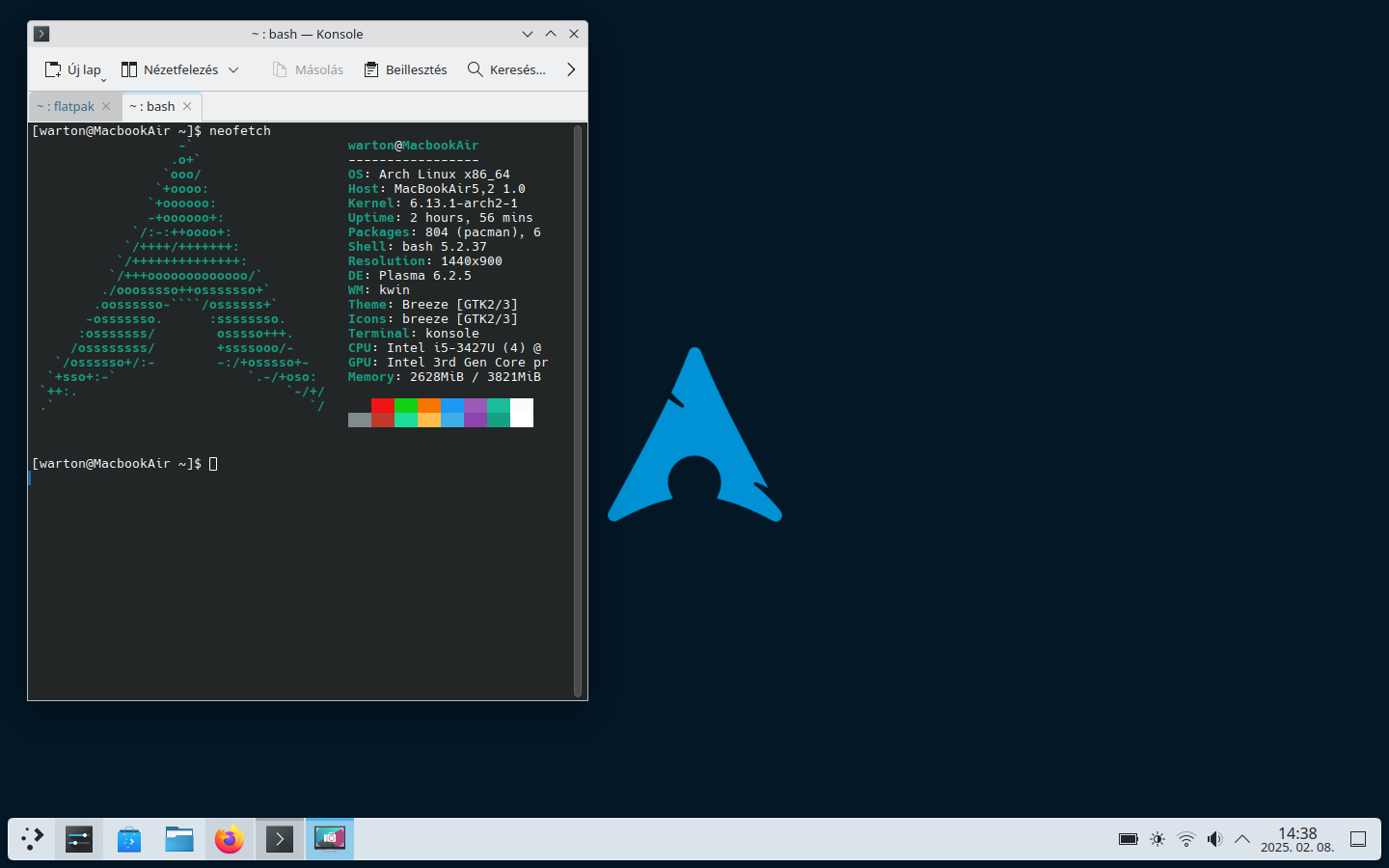
Task: Open the Wi-Fi network tray icon
Action: click(x=1186, y=839)
